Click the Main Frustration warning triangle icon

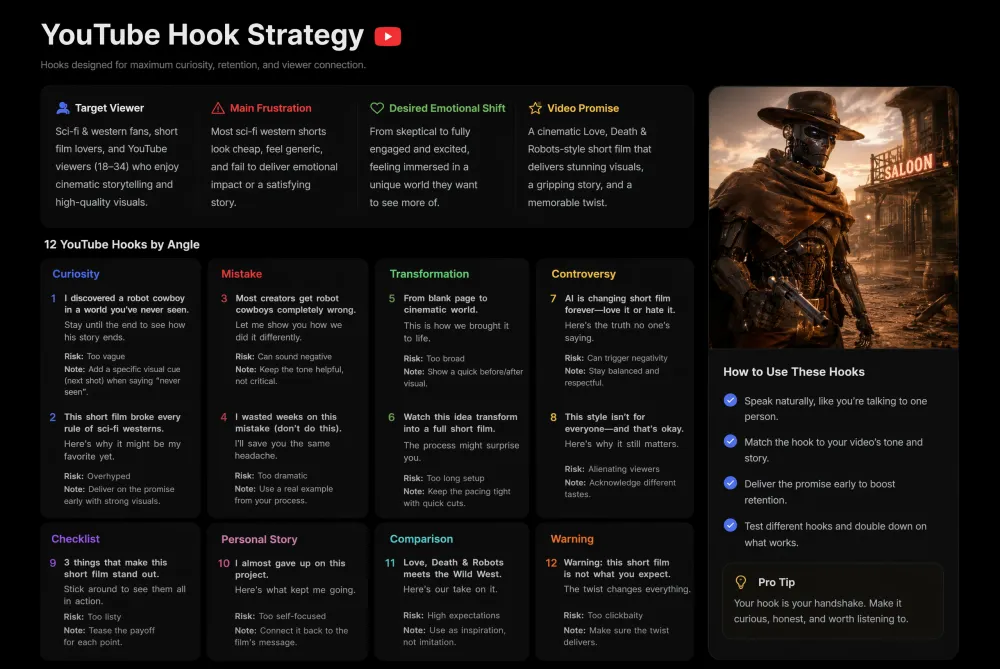click(x=218, y=108)
